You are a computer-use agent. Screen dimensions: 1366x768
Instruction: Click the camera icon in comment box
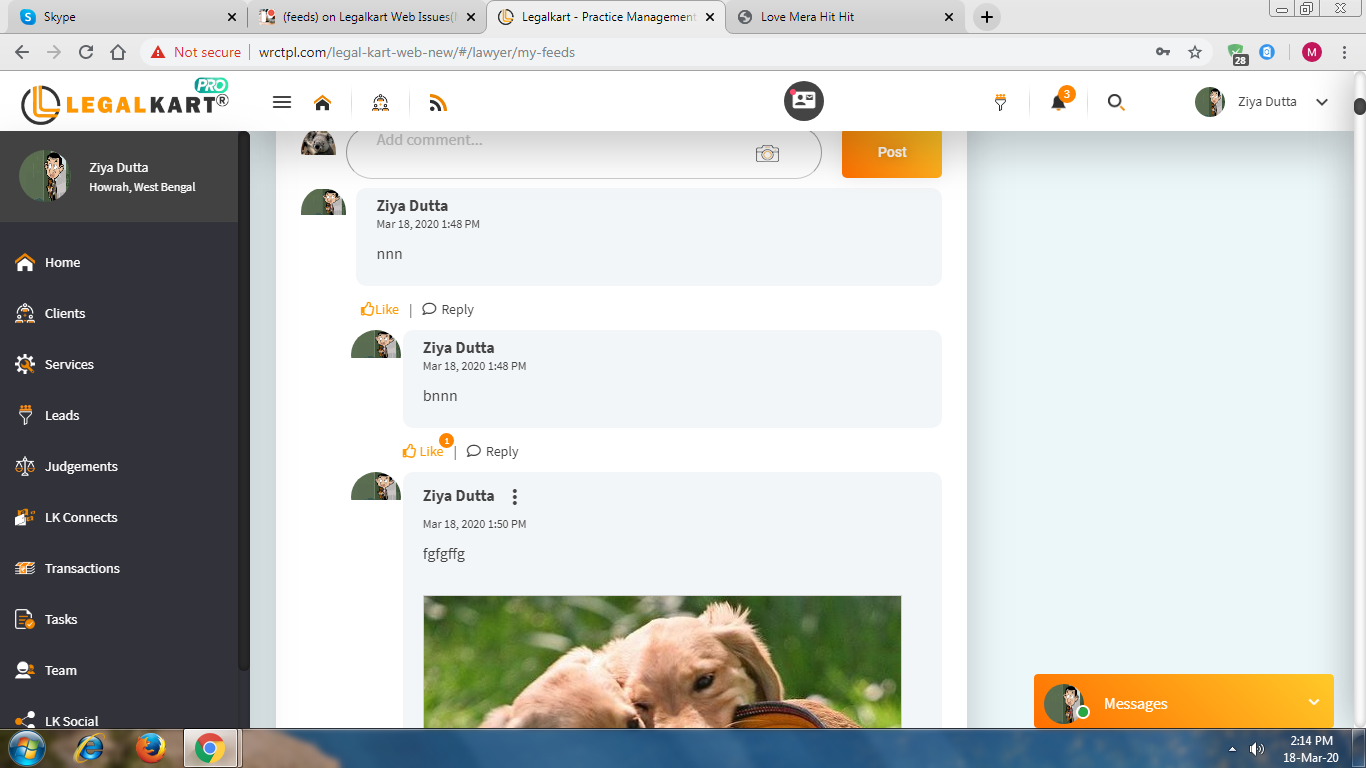tap(767, 153)
